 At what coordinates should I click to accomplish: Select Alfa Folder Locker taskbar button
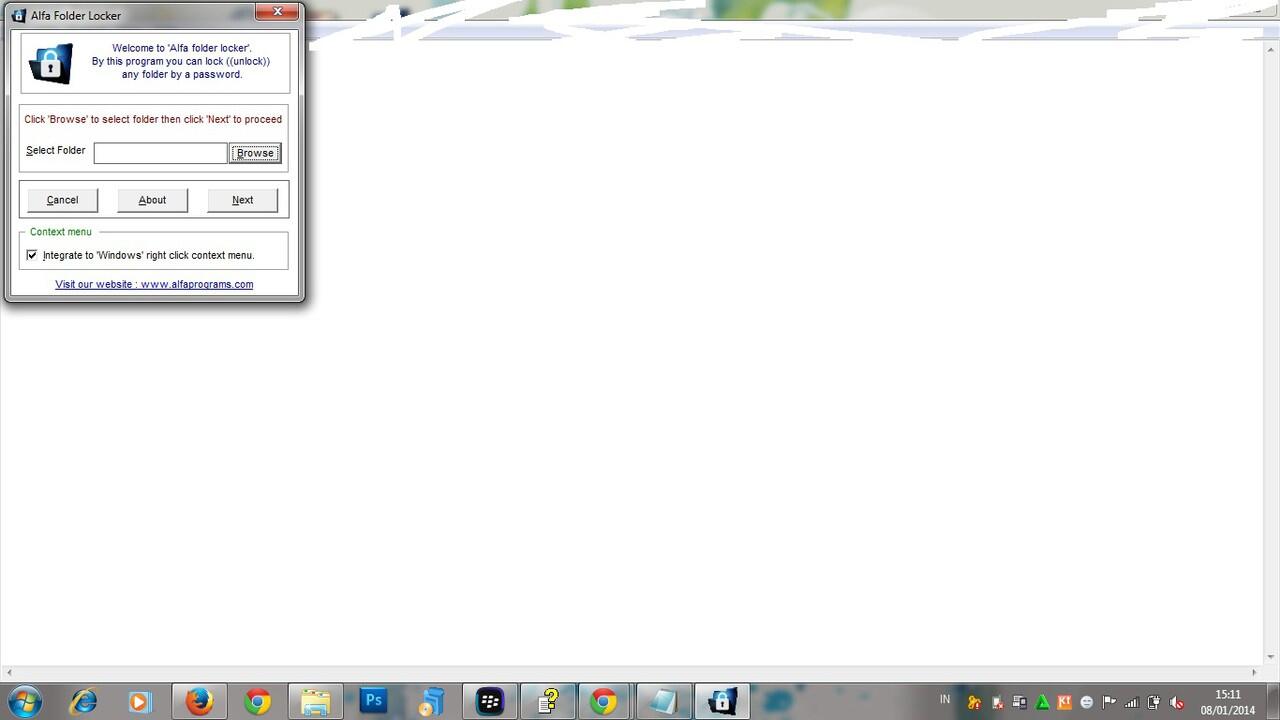(721, 701)
